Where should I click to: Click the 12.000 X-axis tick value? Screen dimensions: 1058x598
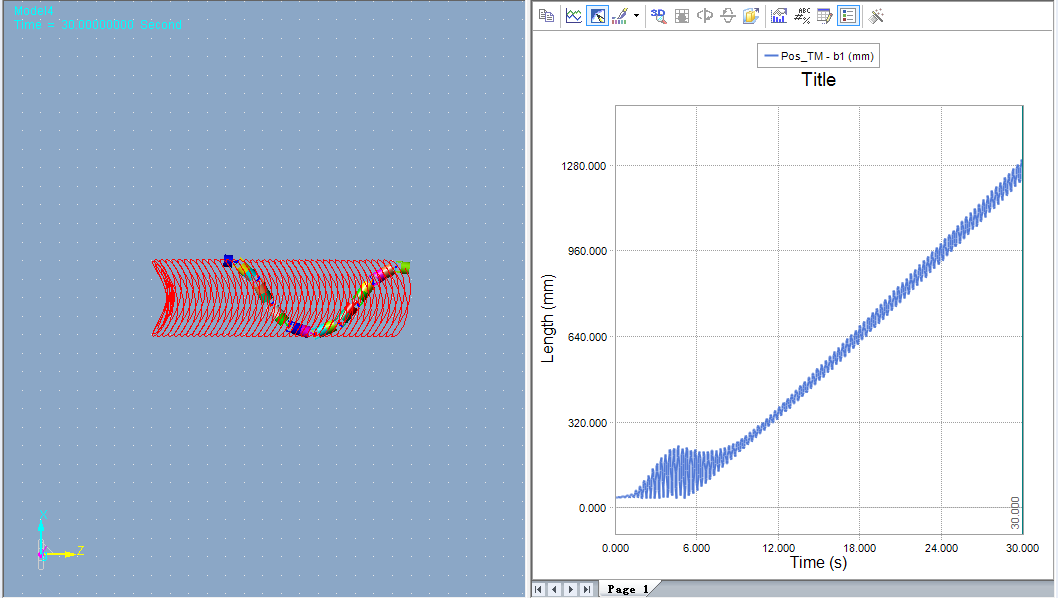(779, 548)
